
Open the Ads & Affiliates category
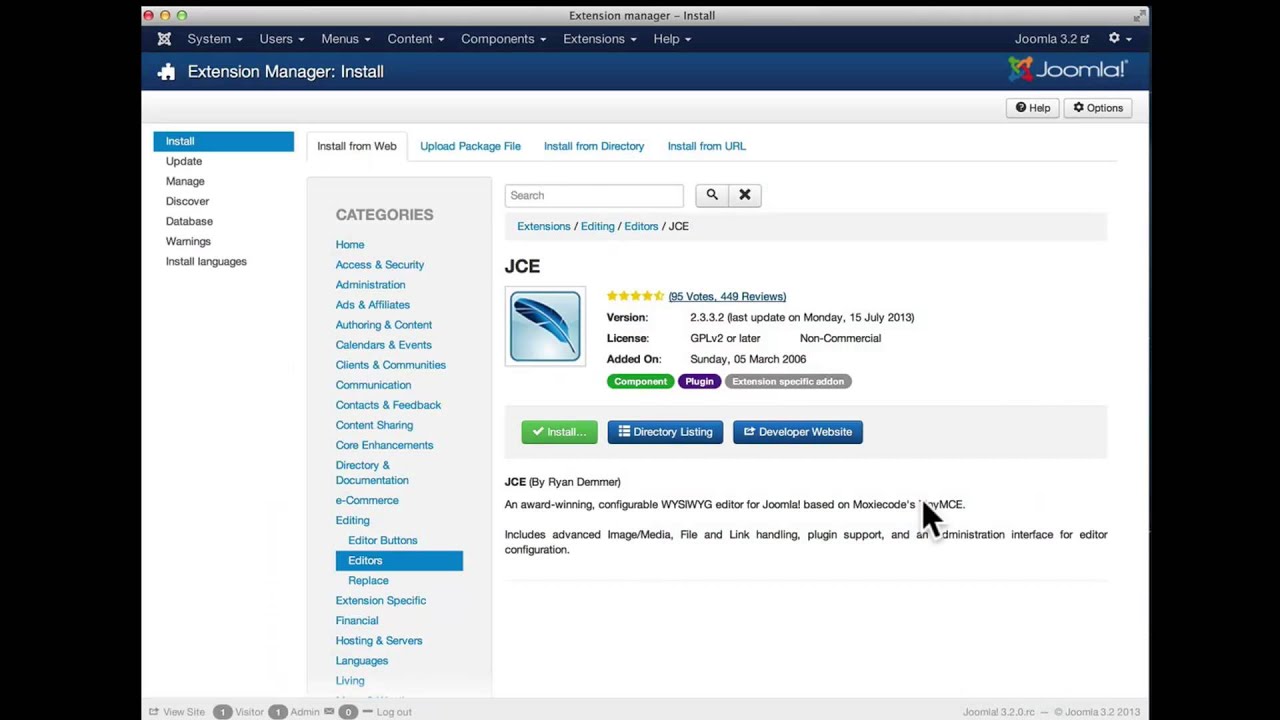click(373, 304)
